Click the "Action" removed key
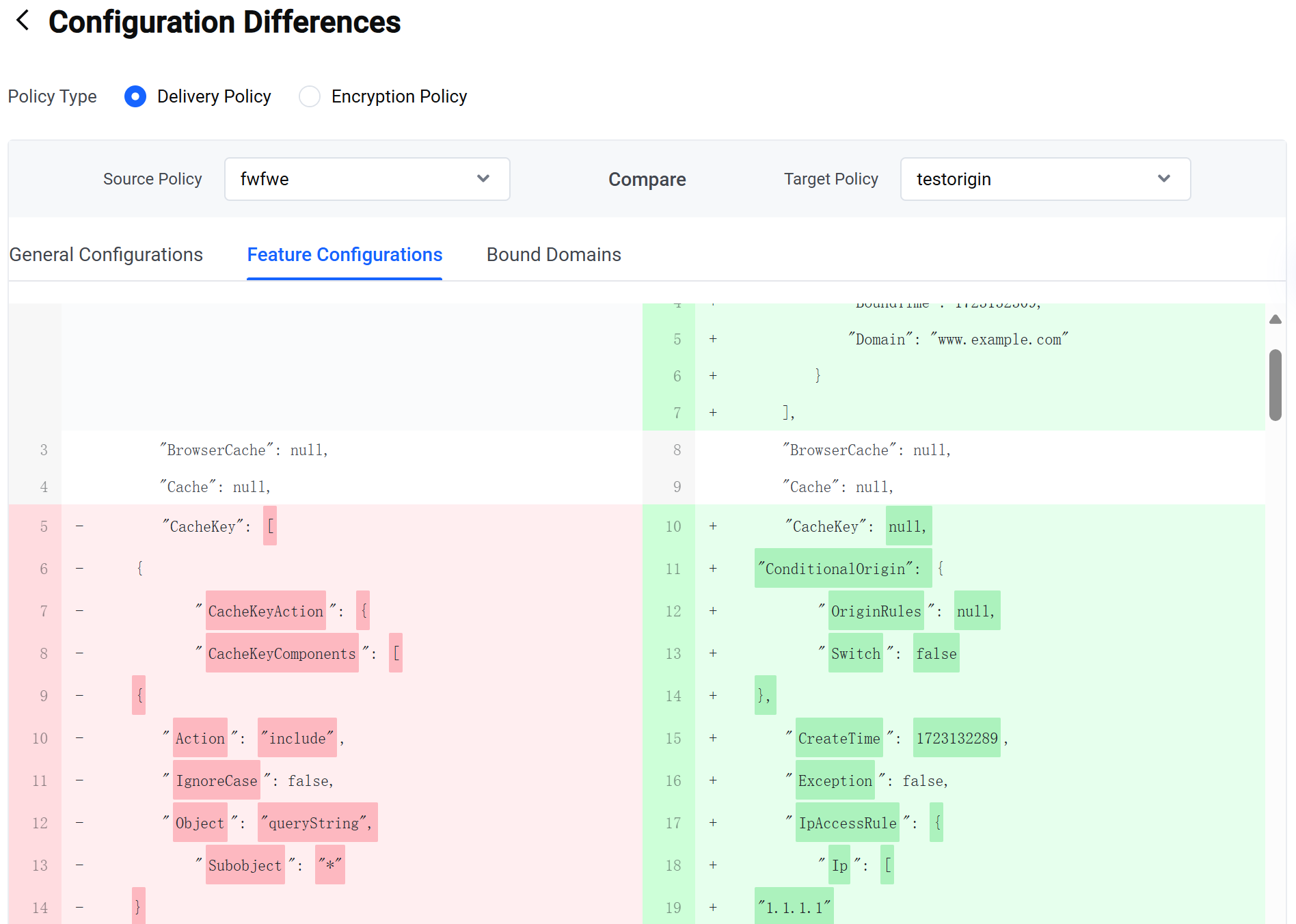The height and width of the screenshot is (924, 1296). click(200, 738)
